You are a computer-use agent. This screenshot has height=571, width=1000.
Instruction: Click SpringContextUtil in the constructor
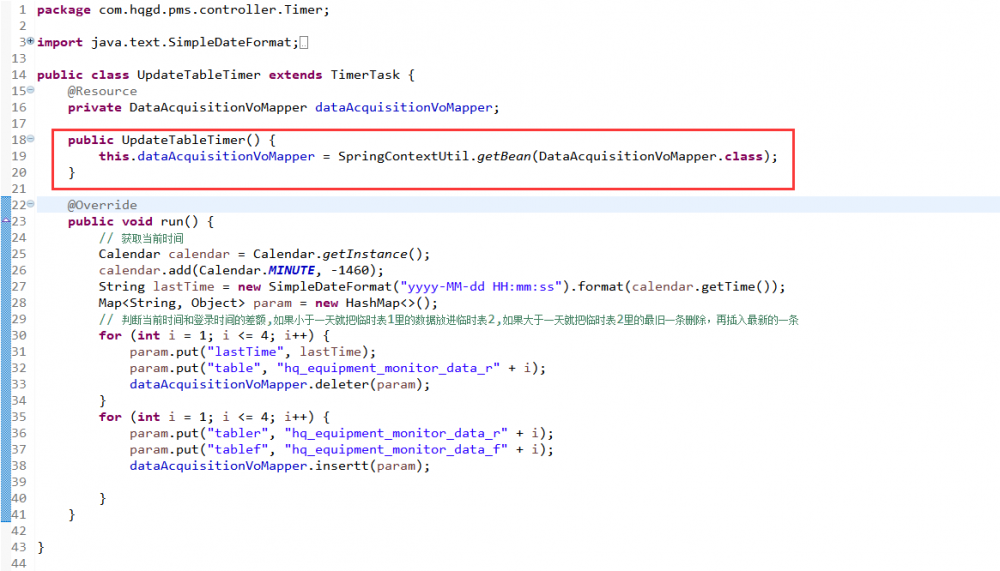[x=404, y=156]
